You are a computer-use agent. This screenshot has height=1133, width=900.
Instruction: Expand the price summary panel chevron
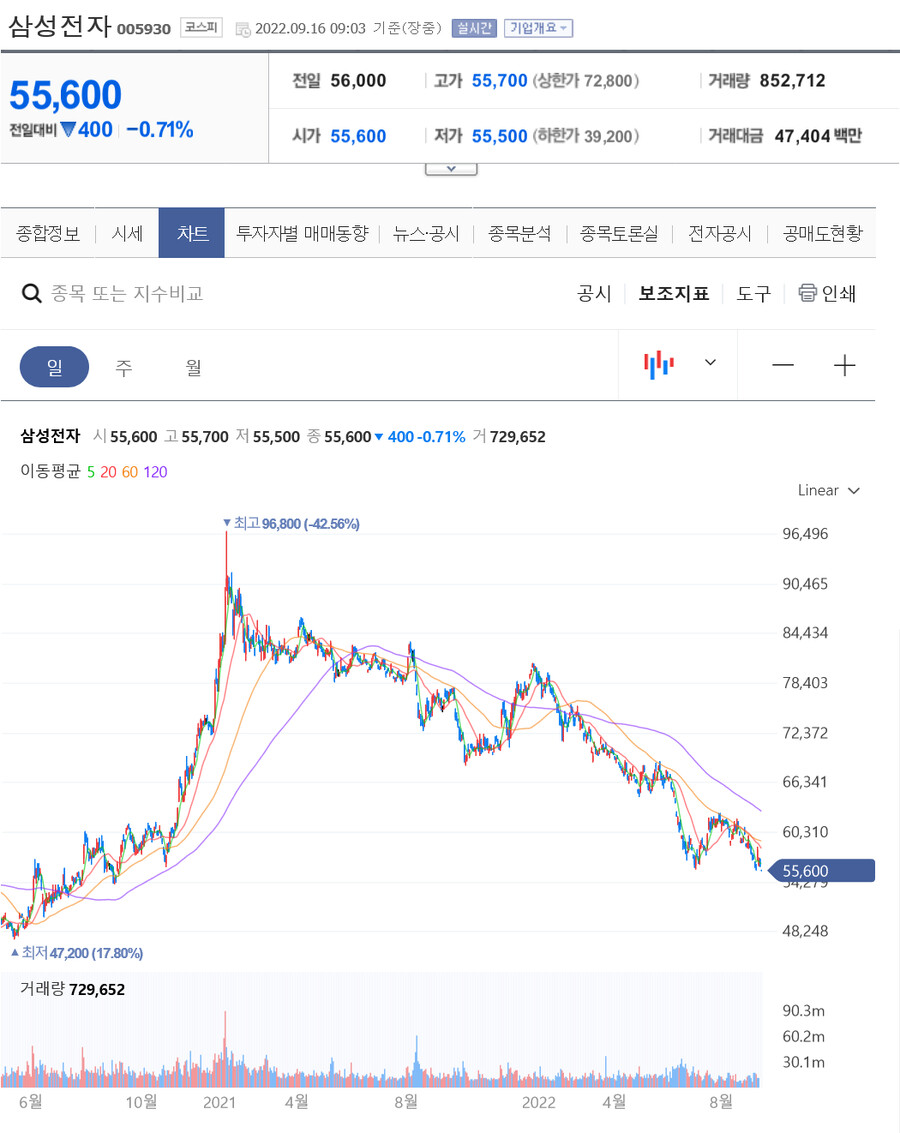click(450, 169)
